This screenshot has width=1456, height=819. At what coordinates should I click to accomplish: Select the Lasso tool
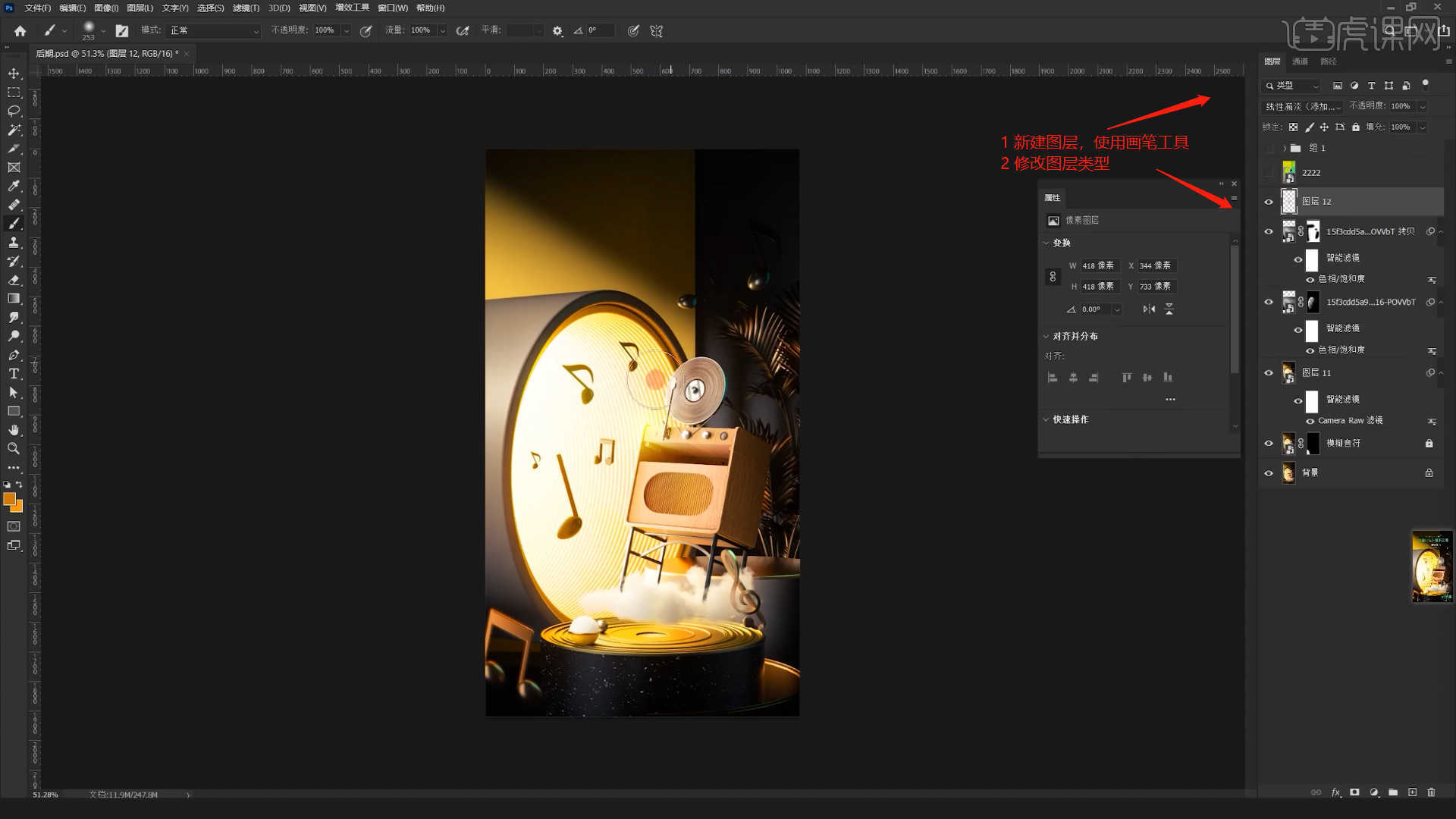[14, 111]
